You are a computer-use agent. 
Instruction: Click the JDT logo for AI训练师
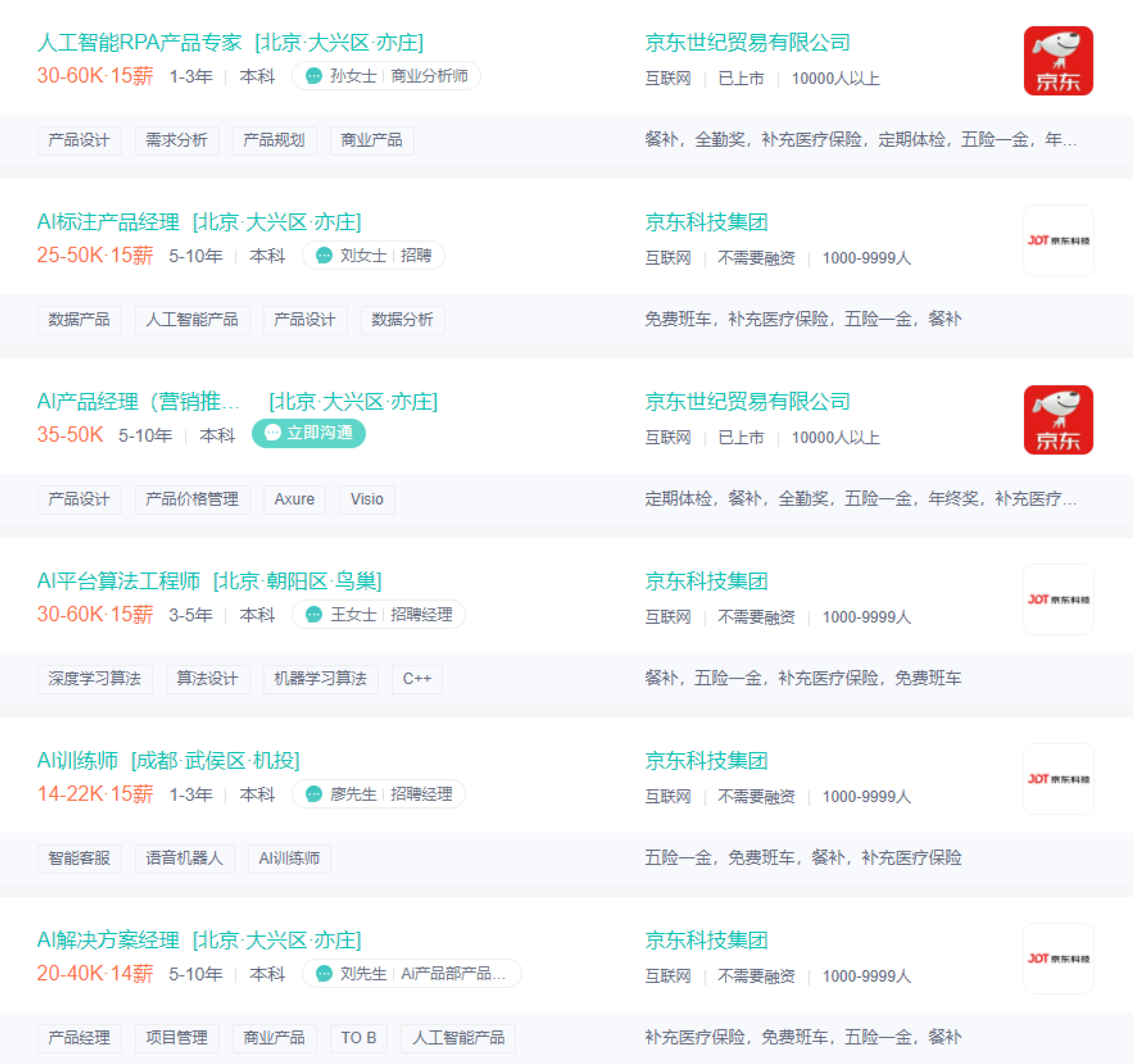(x=1059, y=779)
